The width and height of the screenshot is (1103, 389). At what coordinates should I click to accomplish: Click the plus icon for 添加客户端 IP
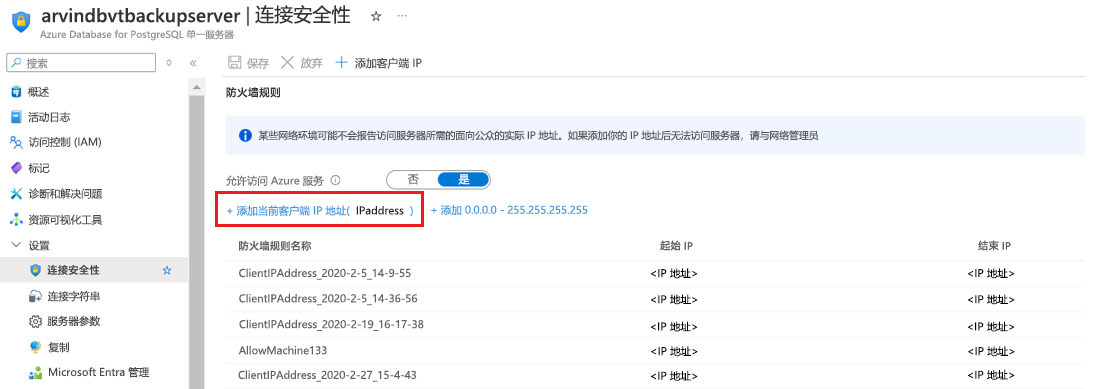pyautogui.click(x=341, y=63)
